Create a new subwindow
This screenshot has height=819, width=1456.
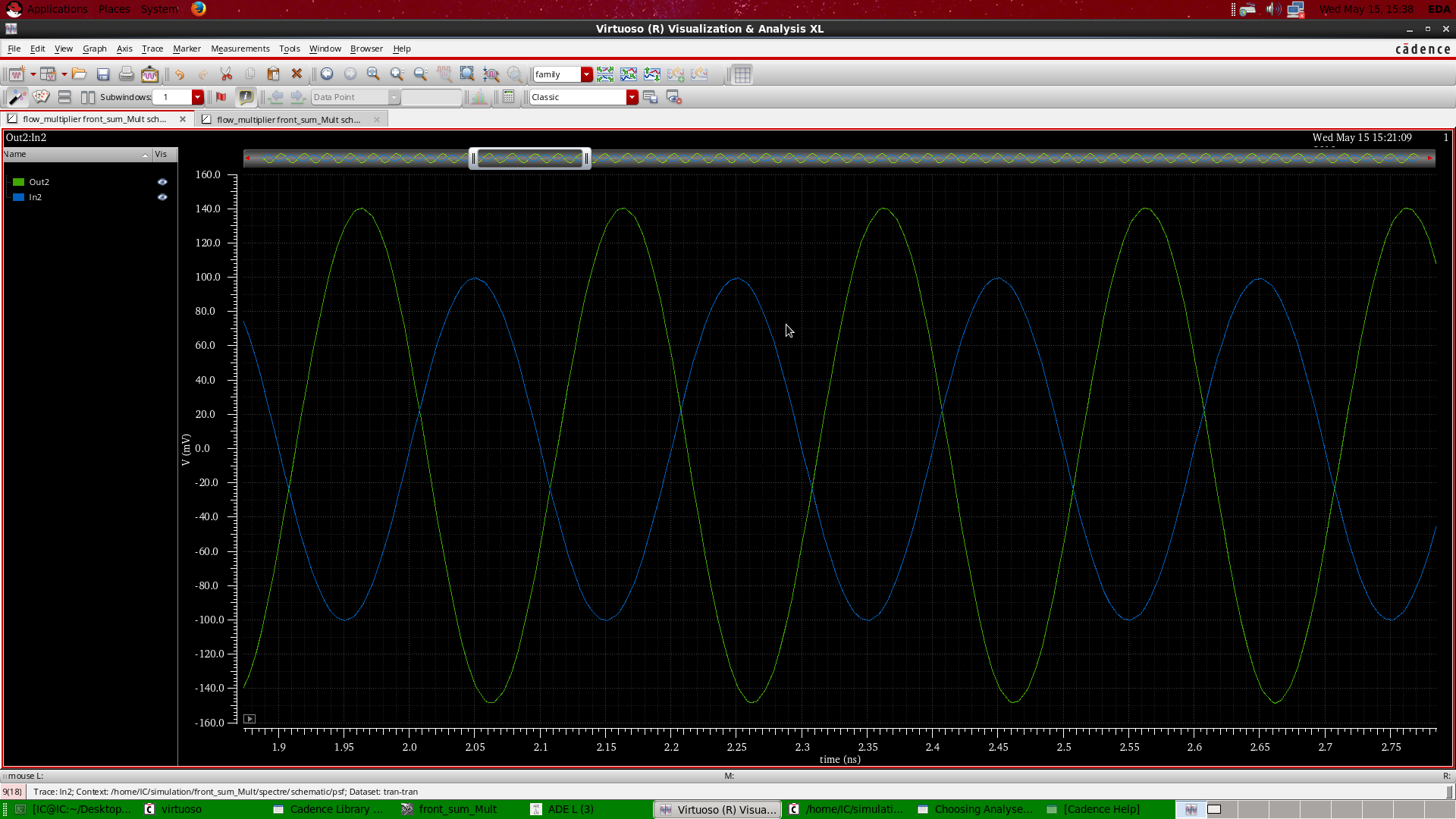48,74
